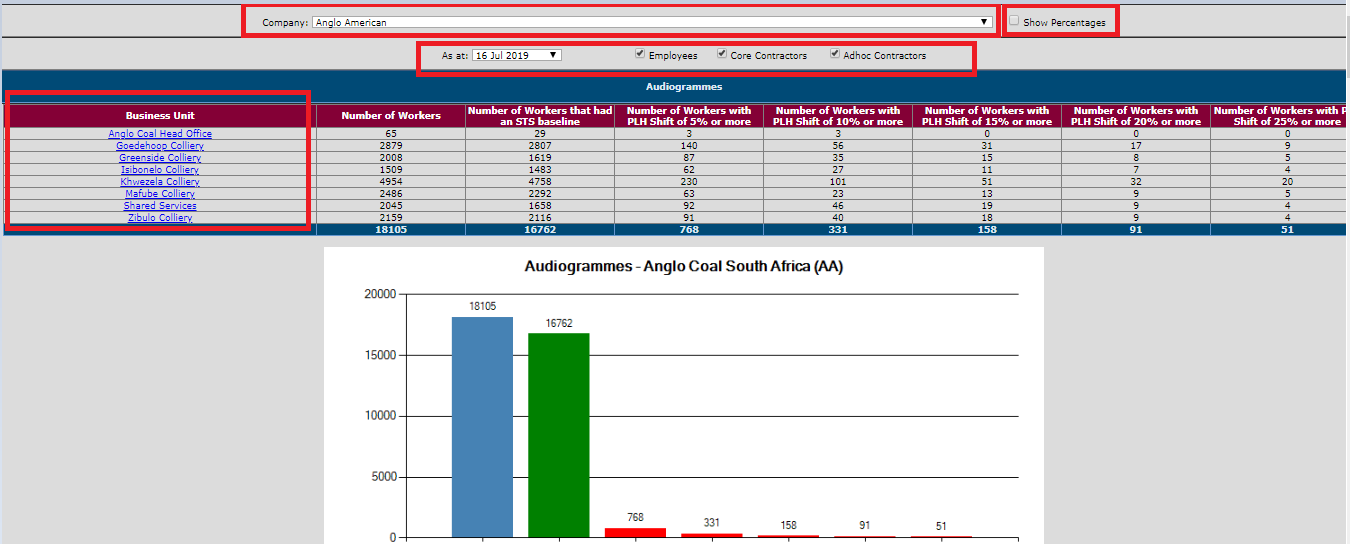Click Khwezela 5% shift value 230

tap(689, 182)
